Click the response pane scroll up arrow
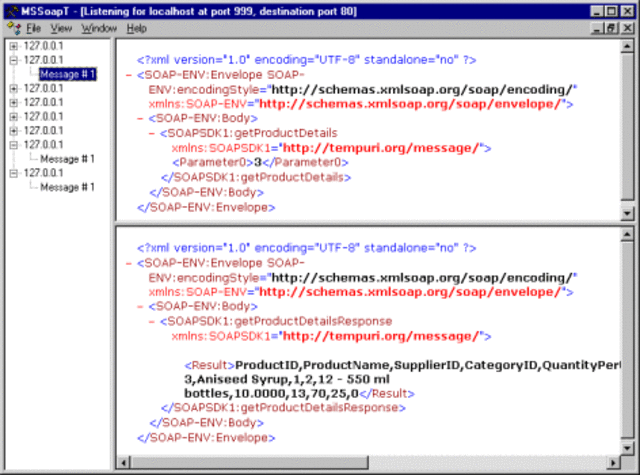 [627, 234]
